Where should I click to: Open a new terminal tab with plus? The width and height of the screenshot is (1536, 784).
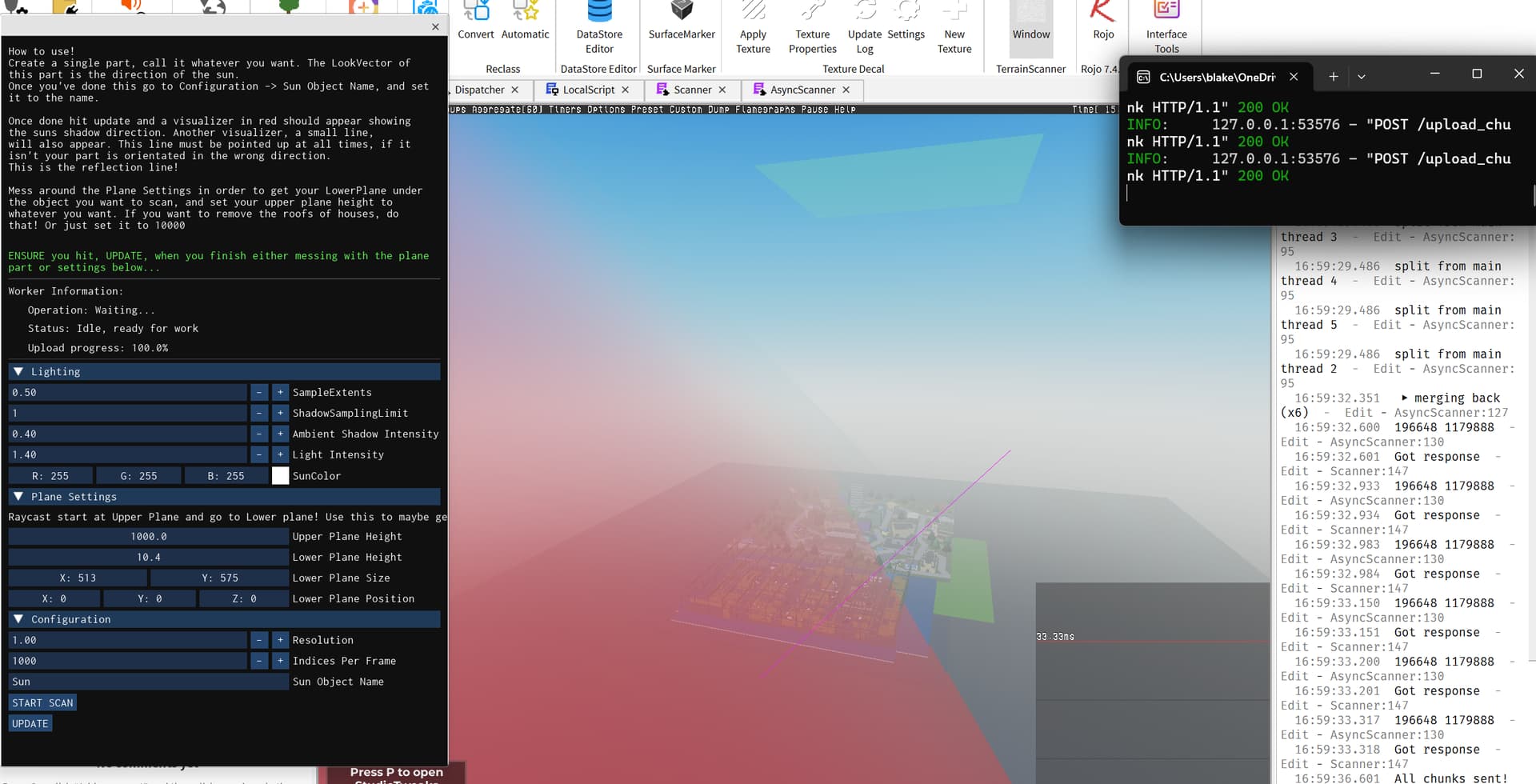(1333, 76)
